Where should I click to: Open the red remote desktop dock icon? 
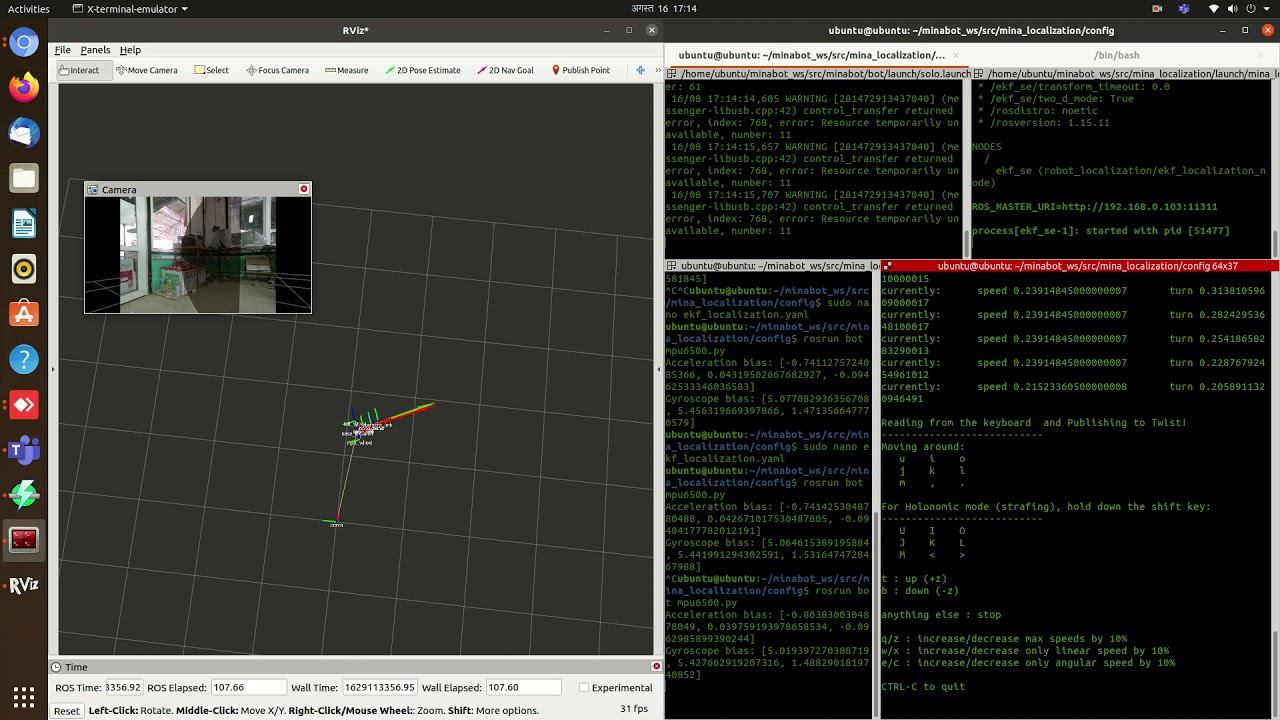(24, 405)
